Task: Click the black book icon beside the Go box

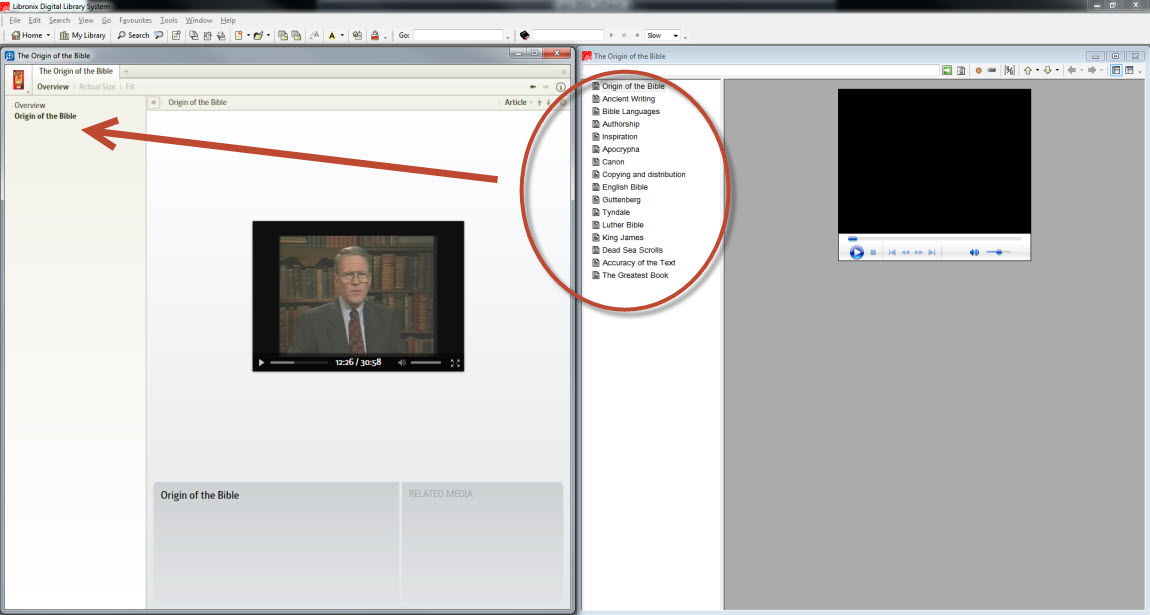Action: pos(524,35)
